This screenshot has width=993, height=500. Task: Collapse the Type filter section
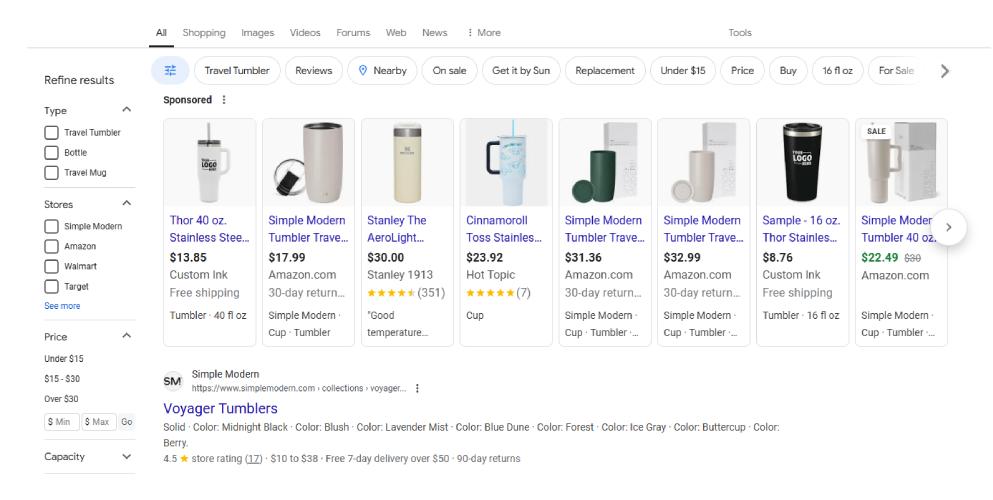click(x=126, y=110)
